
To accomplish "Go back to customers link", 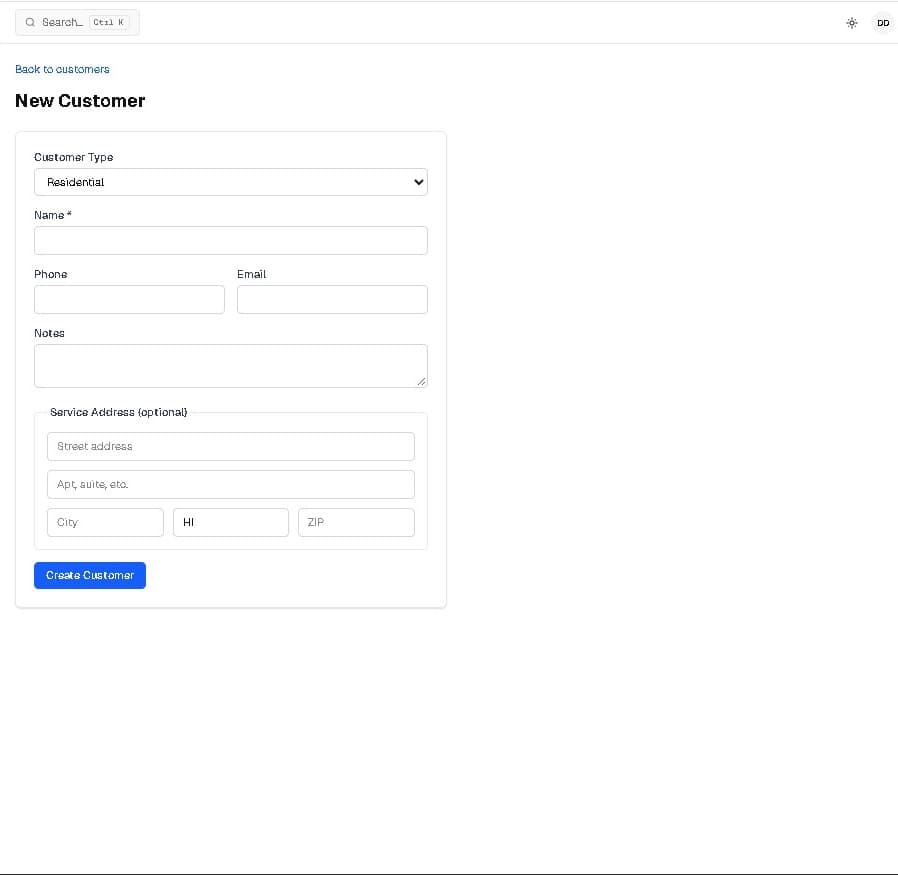I will pyautogui.click(x=62, y=69).
